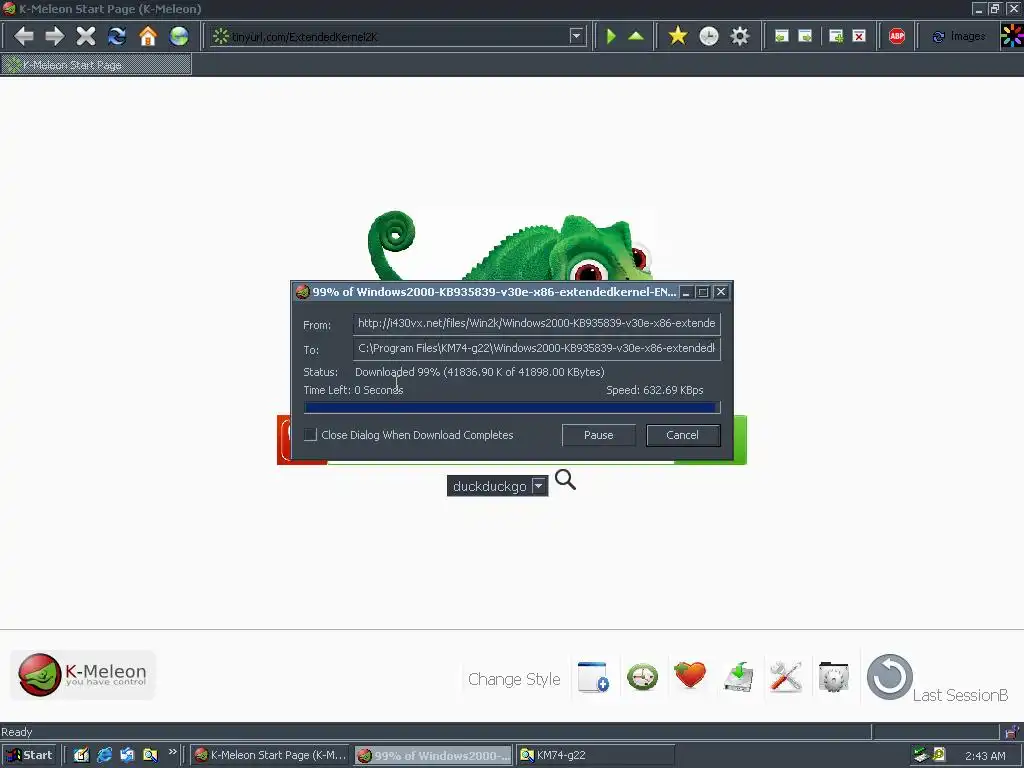Click the Show Desktop quick launch icon
The width and height of the screenshot is (1024, 768).
pyautogui.click(x=82, y=755)
